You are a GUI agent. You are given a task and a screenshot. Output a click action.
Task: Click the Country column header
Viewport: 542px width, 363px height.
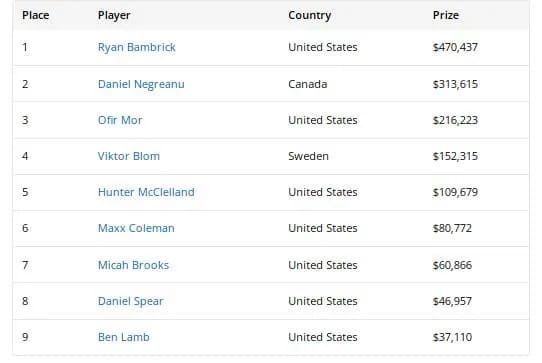coord(310,15)
